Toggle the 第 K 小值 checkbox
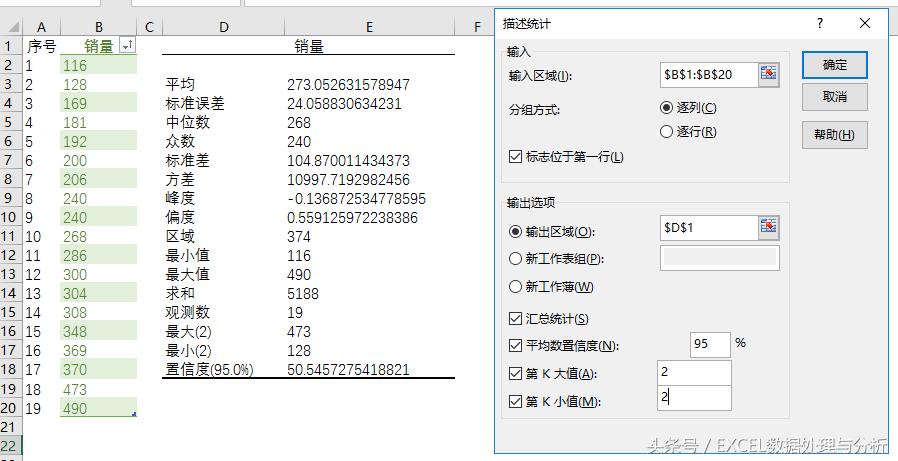The height and width of the screenshot is (461, 898). (x=515, y=401)
